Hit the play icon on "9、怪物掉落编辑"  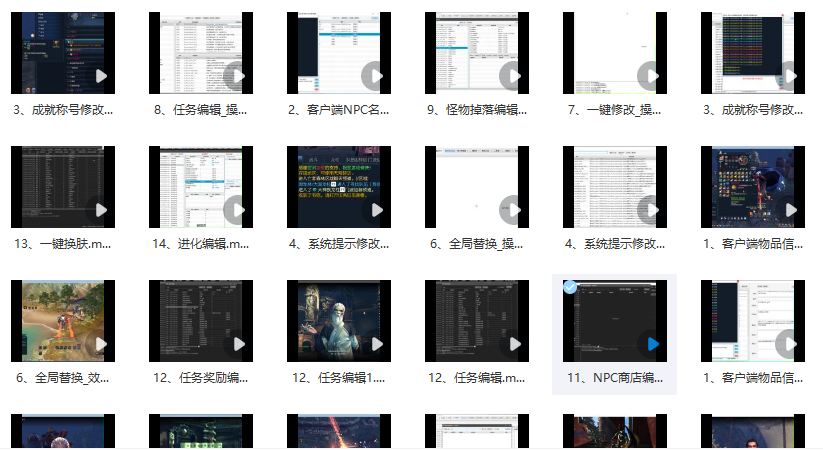pos(512,76)
